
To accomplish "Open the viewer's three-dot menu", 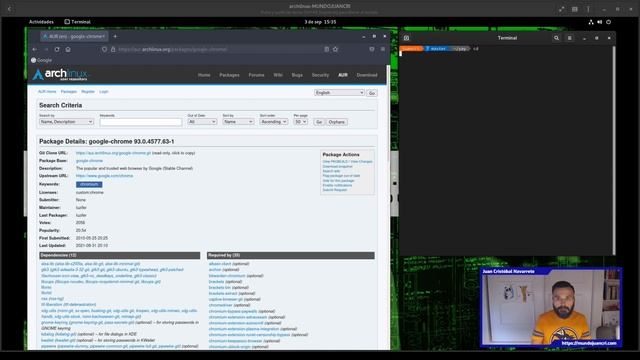I will click(x=588, y=9).
